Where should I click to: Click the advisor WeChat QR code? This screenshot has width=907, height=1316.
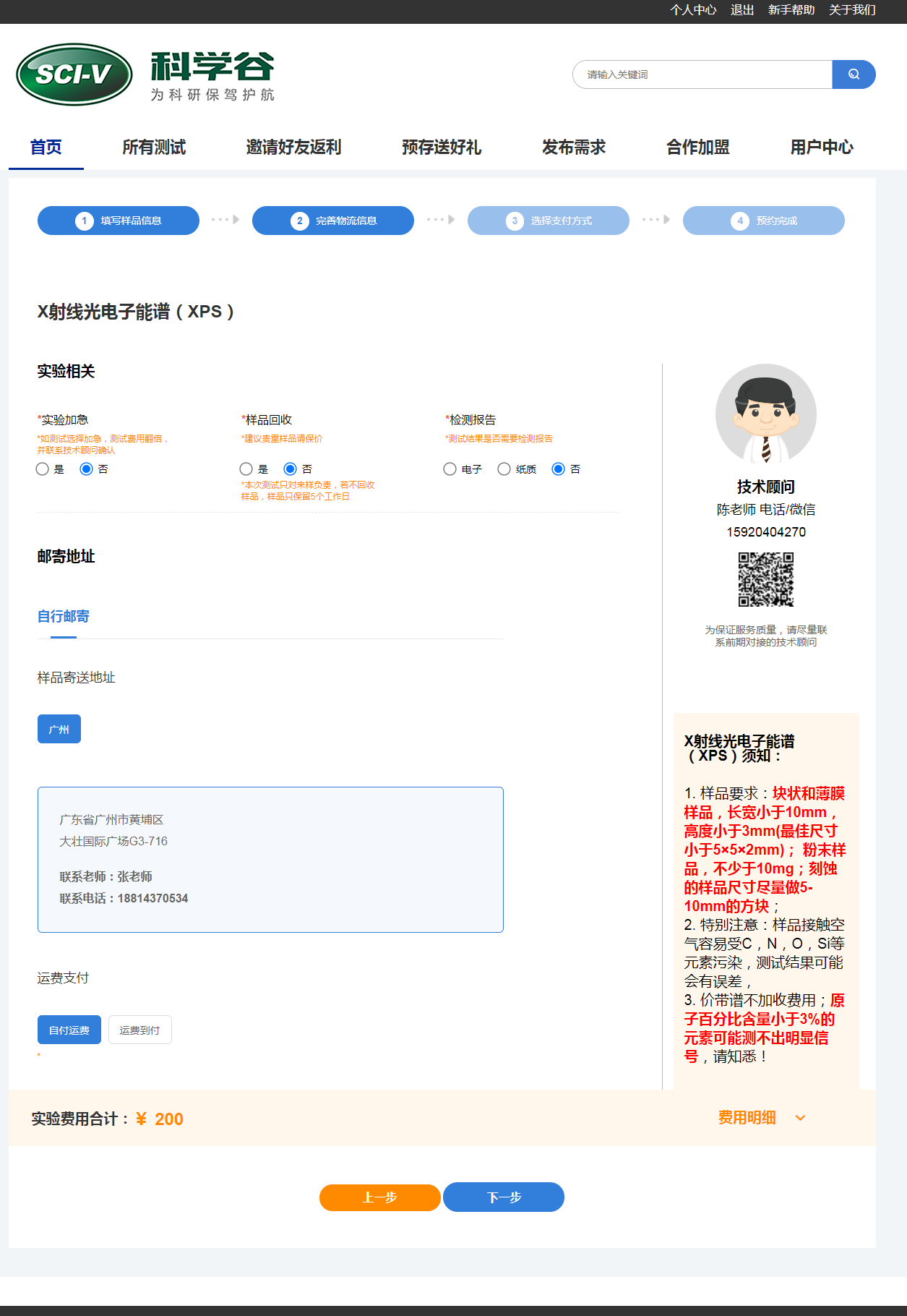pyautogui.click(x=765, y=579)
